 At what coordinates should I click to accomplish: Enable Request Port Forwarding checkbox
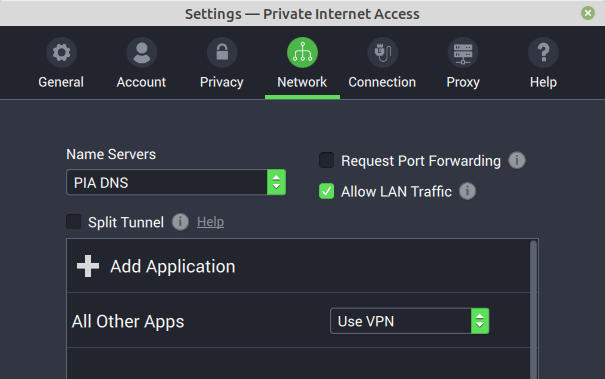tap(326, 160)
